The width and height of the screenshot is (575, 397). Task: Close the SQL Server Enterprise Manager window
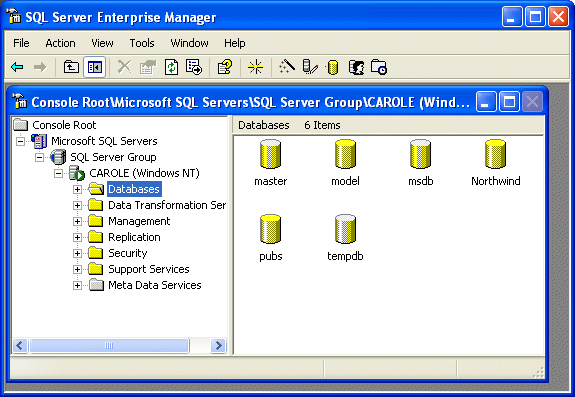click(x=558, y=17)
